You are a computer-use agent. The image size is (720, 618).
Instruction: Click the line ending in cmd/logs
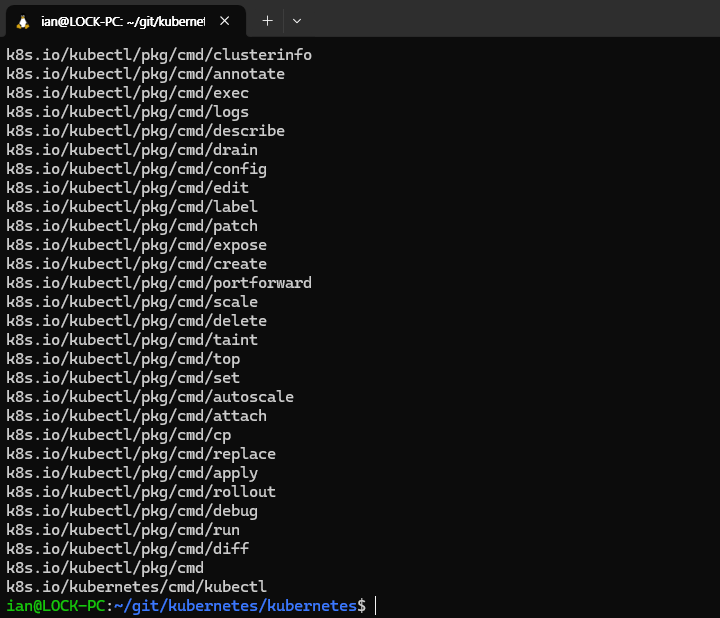click(127, 112)
